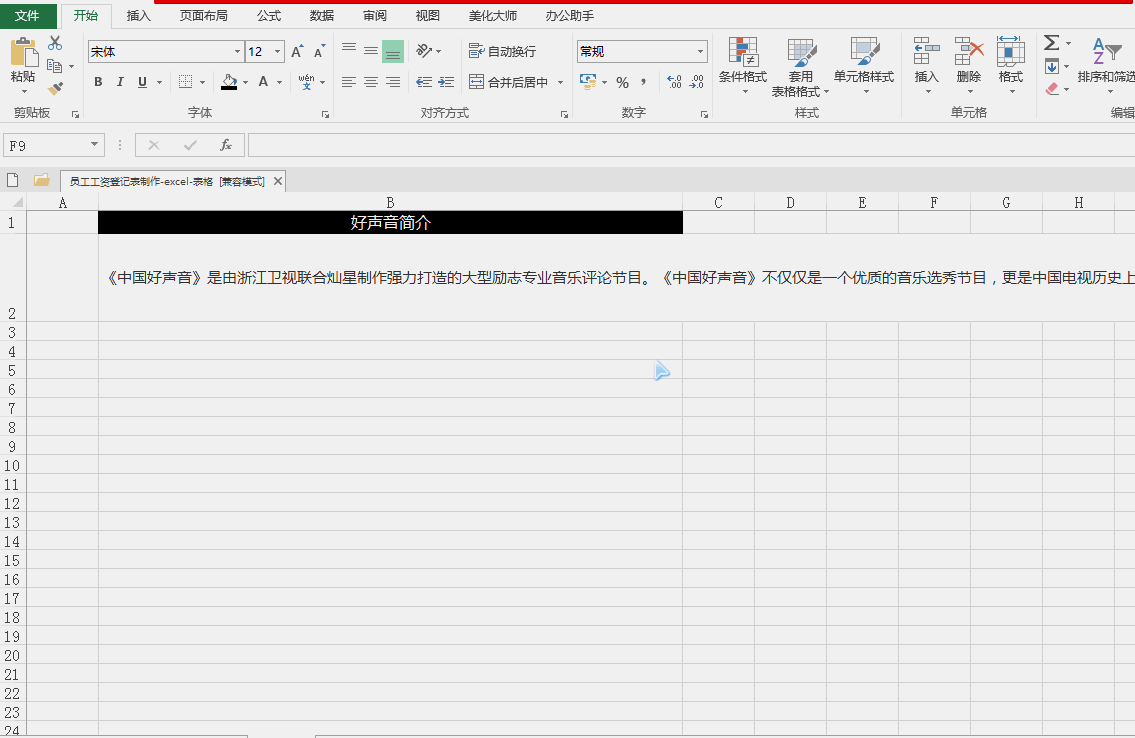
Task: Switch to 视图 ribbon tab
Action: 427,15
